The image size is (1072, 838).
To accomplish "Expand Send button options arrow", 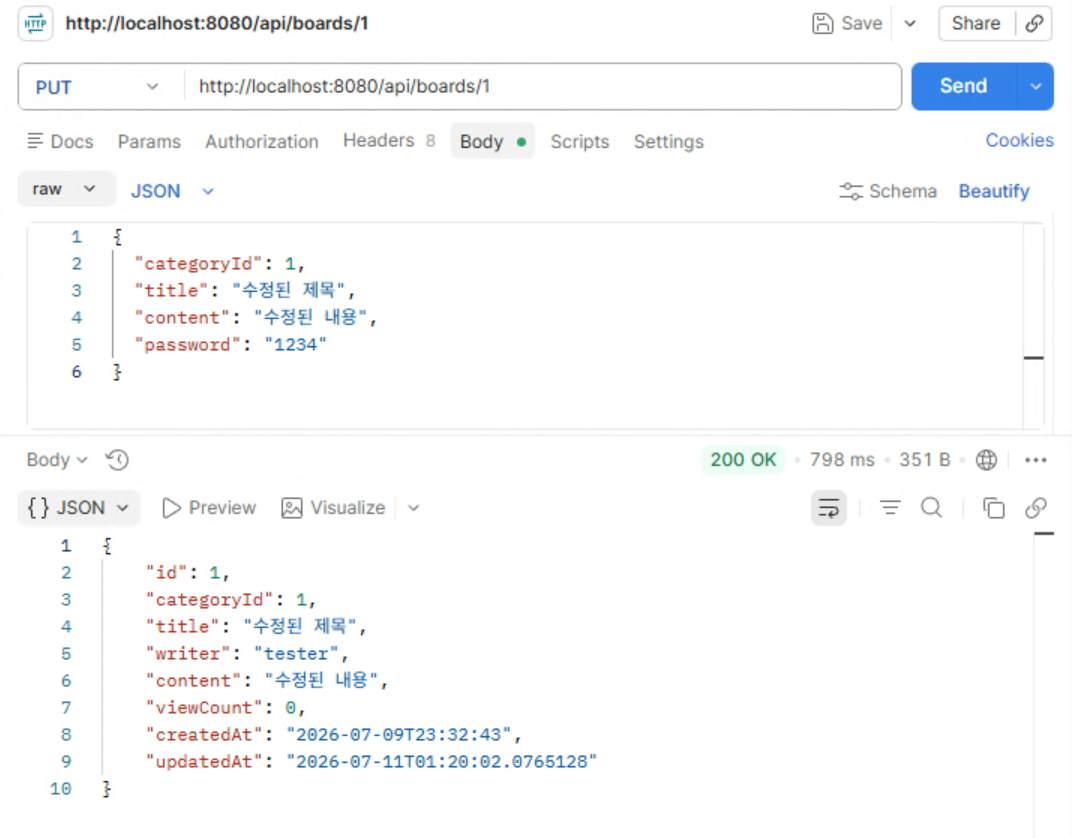I will pos(1036,86).
